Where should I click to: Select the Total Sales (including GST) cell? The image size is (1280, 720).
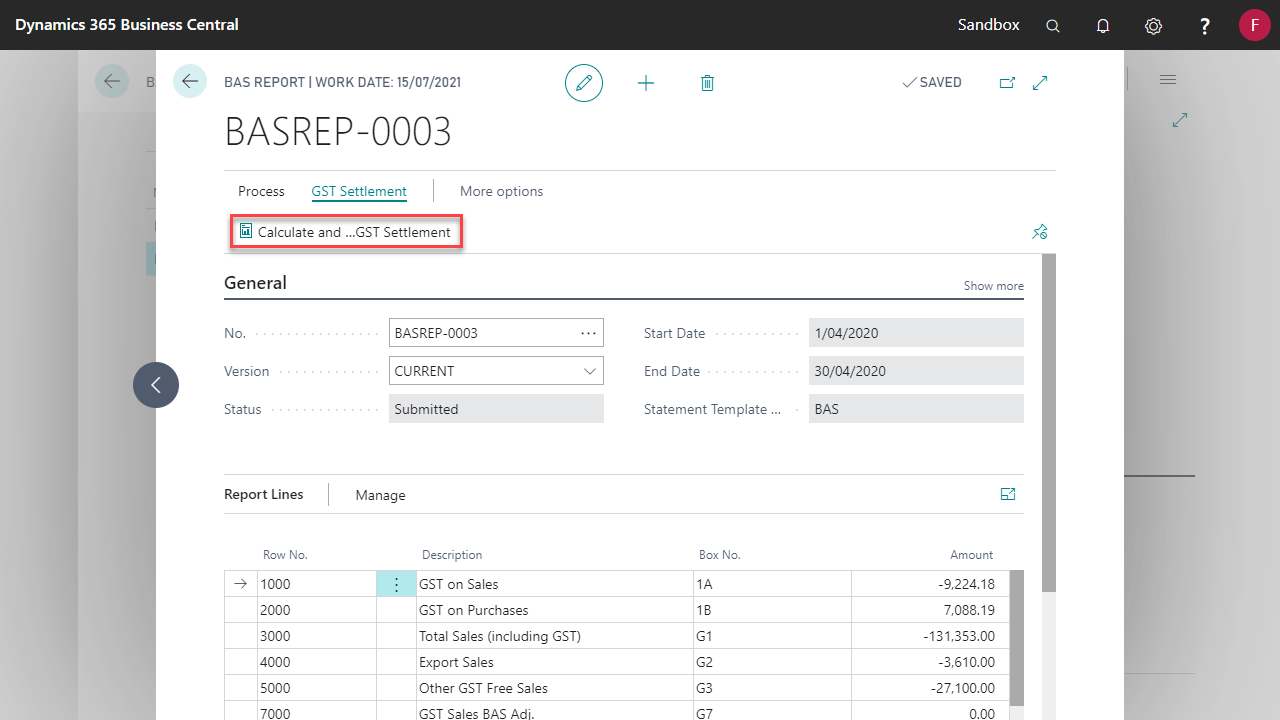pyautogui.click(x=555, y=636)
